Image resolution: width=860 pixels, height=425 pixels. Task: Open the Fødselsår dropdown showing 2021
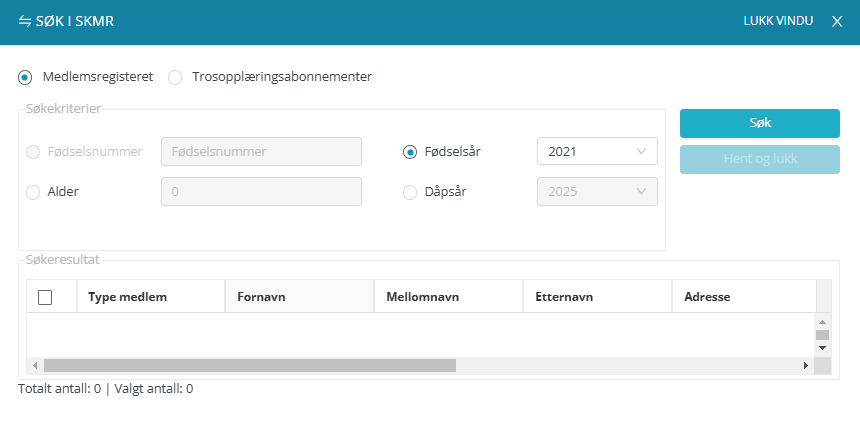tap(597, 152)
